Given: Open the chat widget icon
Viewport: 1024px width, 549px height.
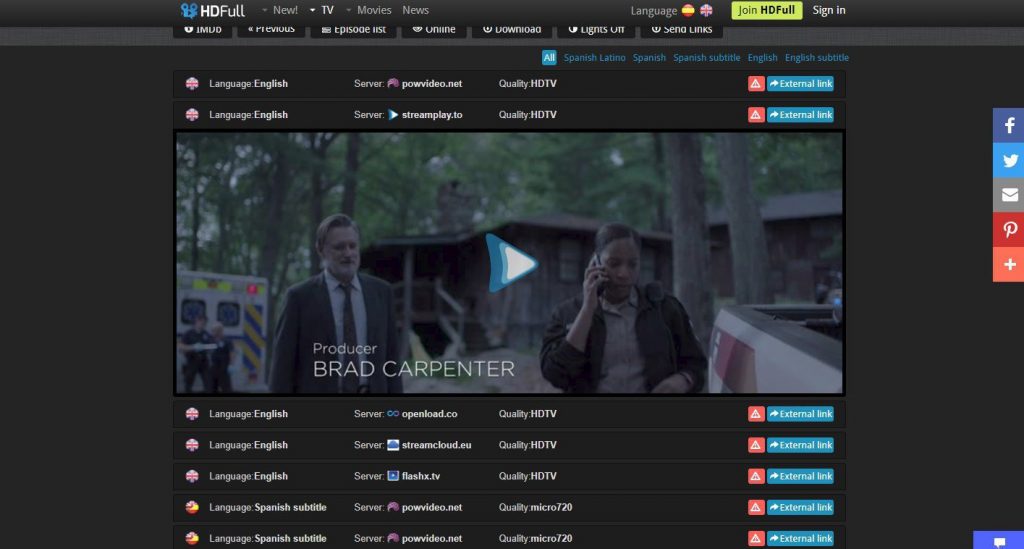Looking at the screenshot, I should pos(999,541).
